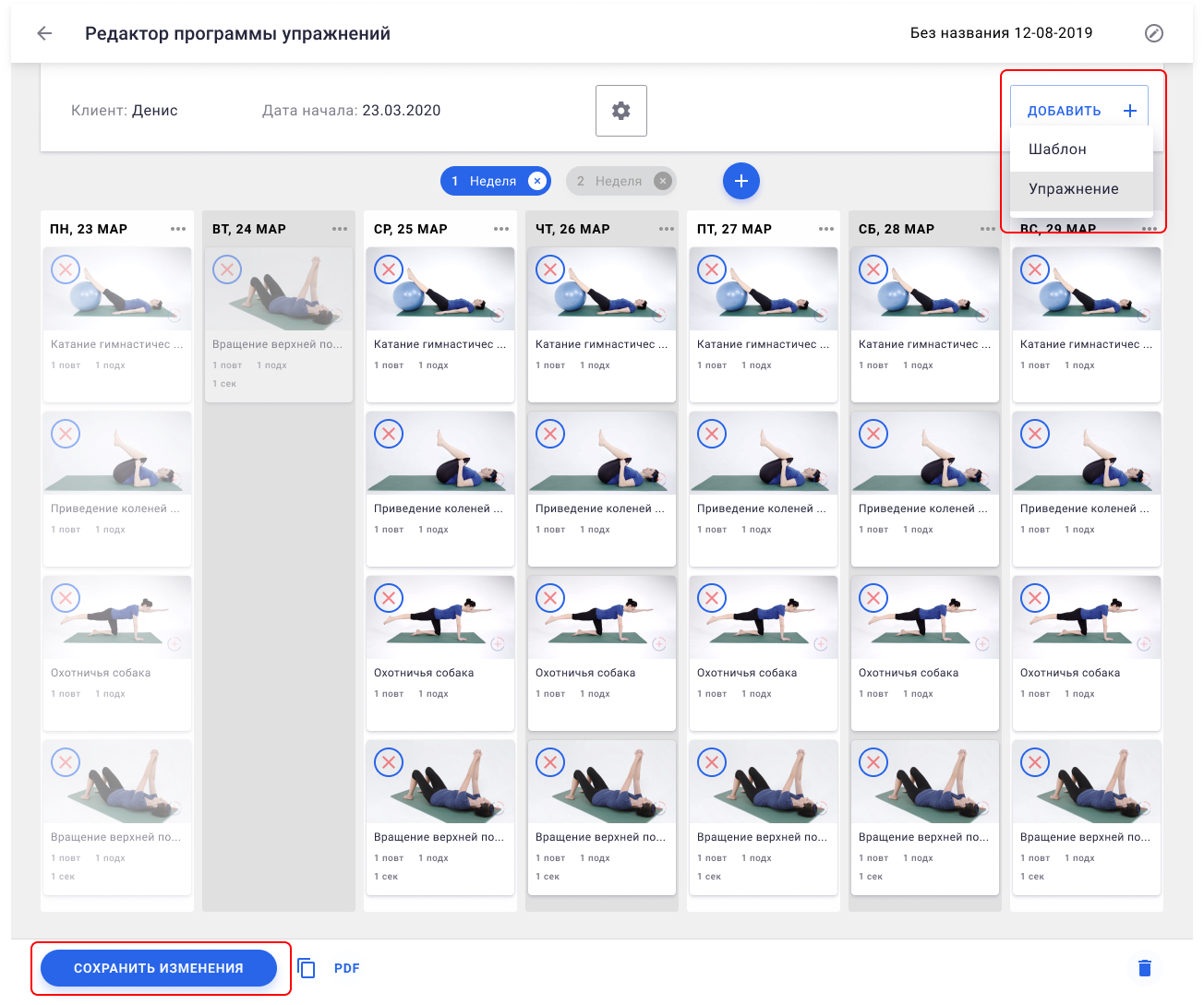Click Вращение верхней title on СБ, 28 МАР
Viewport: 1204px width, 1005px height.
pyautogui.click(x=923, y=837)
